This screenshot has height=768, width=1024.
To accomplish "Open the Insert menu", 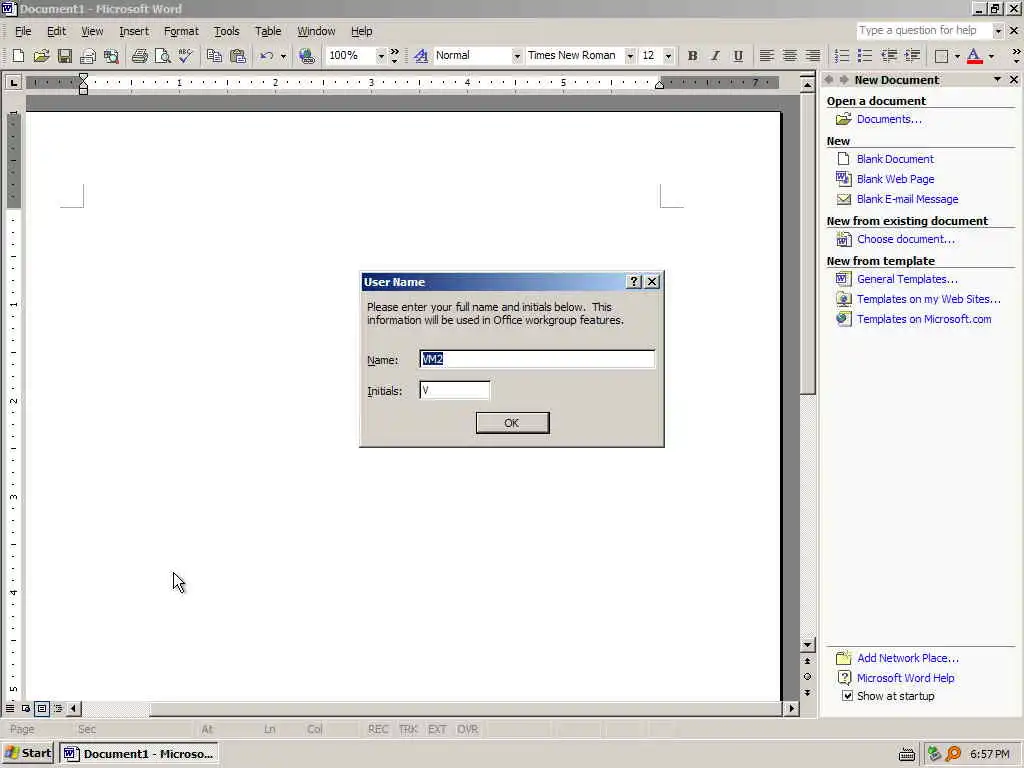I will click(134, 31).
